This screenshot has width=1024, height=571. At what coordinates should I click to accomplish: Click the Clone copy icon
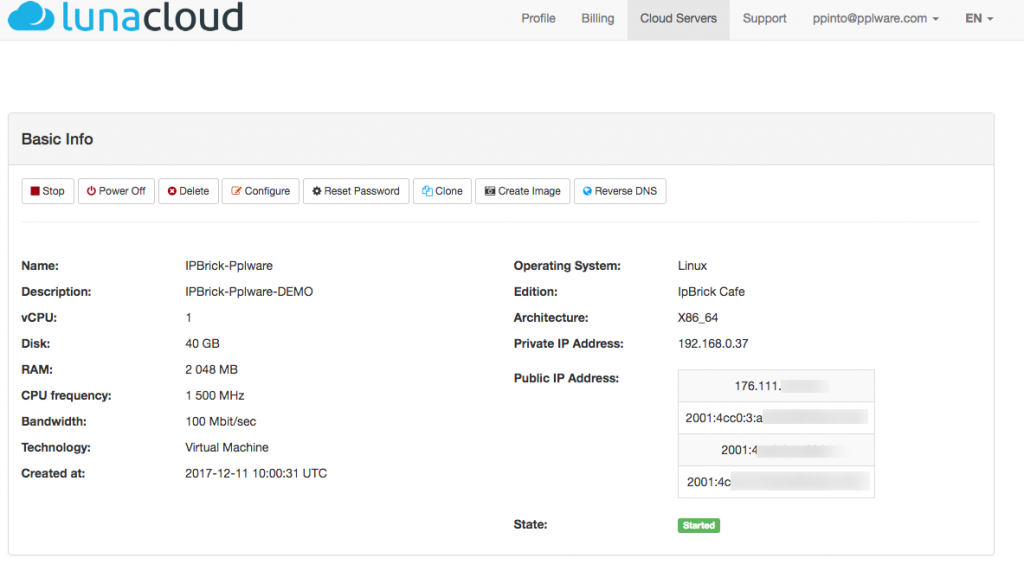(427, 191)
